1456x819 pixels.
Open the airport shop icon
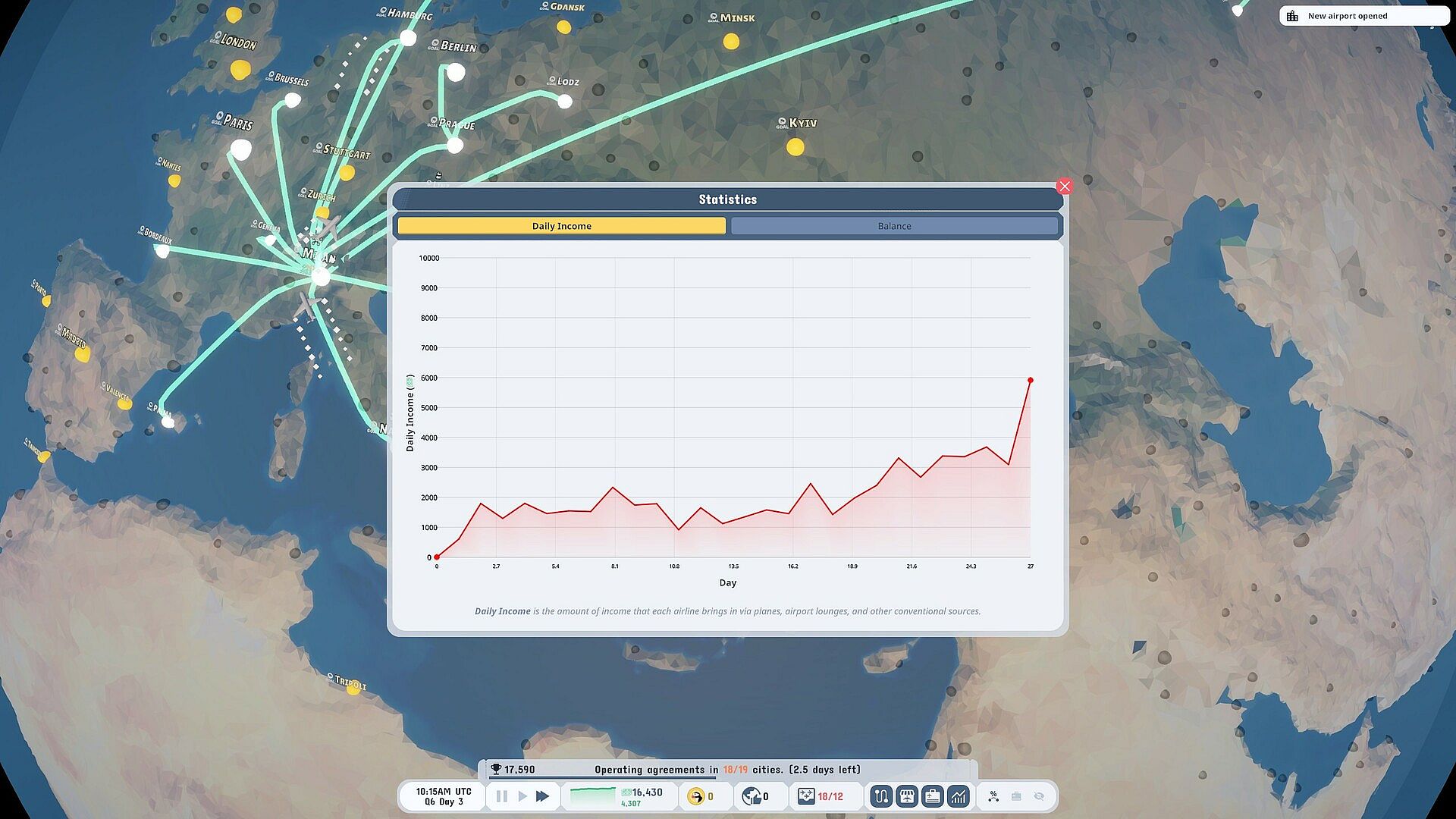click(x=906, y=796)
